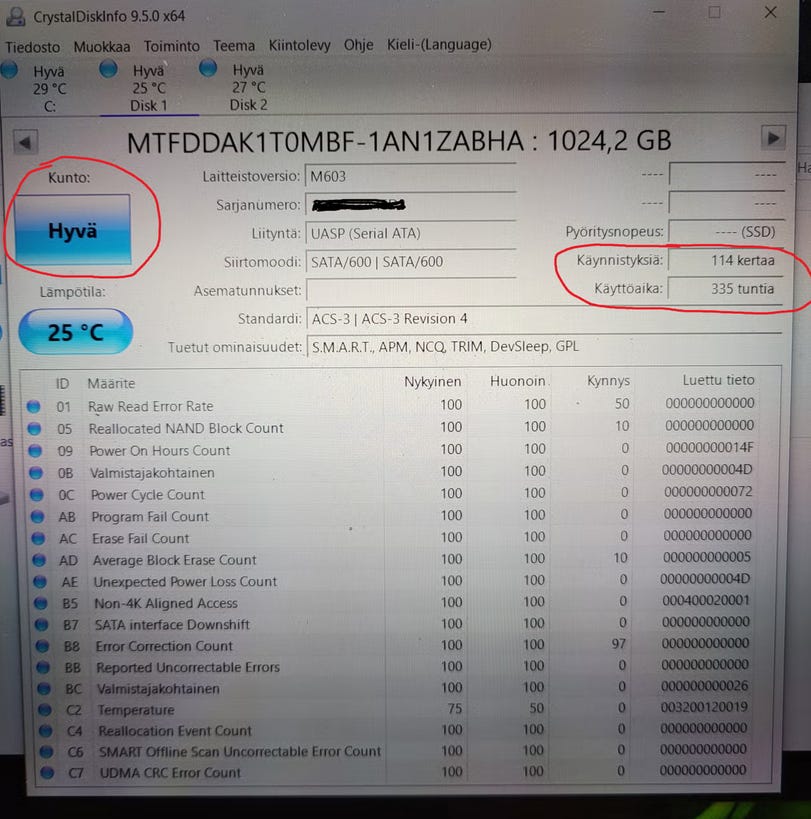Image resolution: width=811 pixels, height=819 pixels.
Task: Click status dot of SMART Offline Scan row
Action: click(46, 752)
